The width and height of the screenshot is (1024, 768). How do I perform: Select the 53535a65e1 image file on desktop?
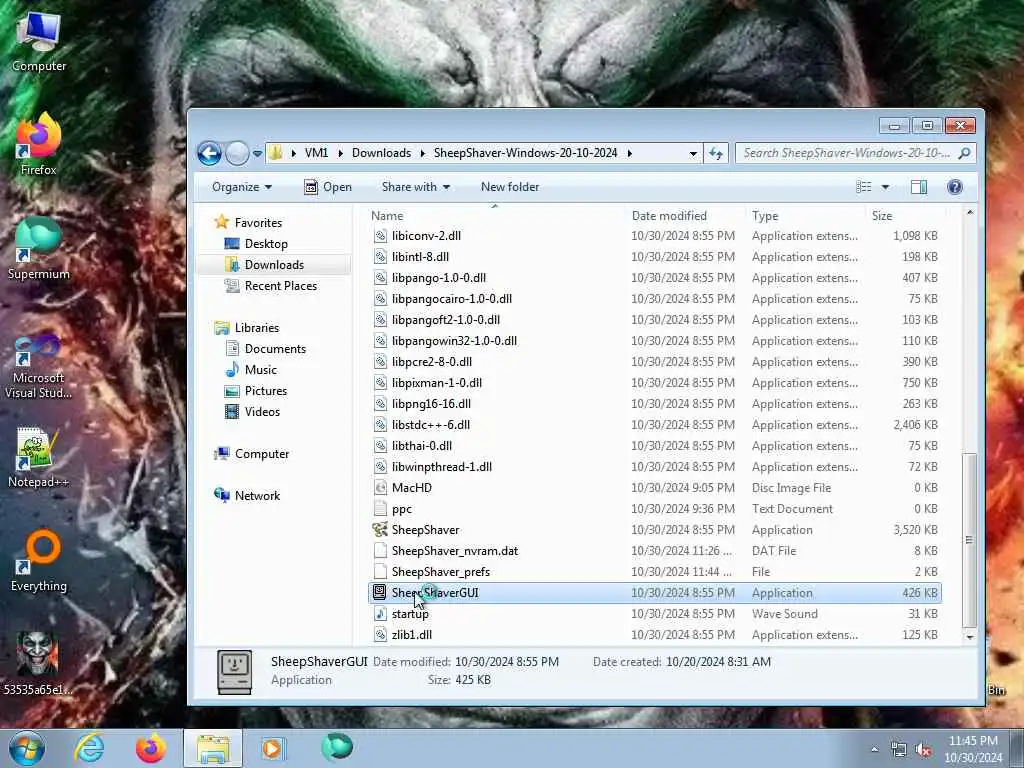click(x=37, y=663)
